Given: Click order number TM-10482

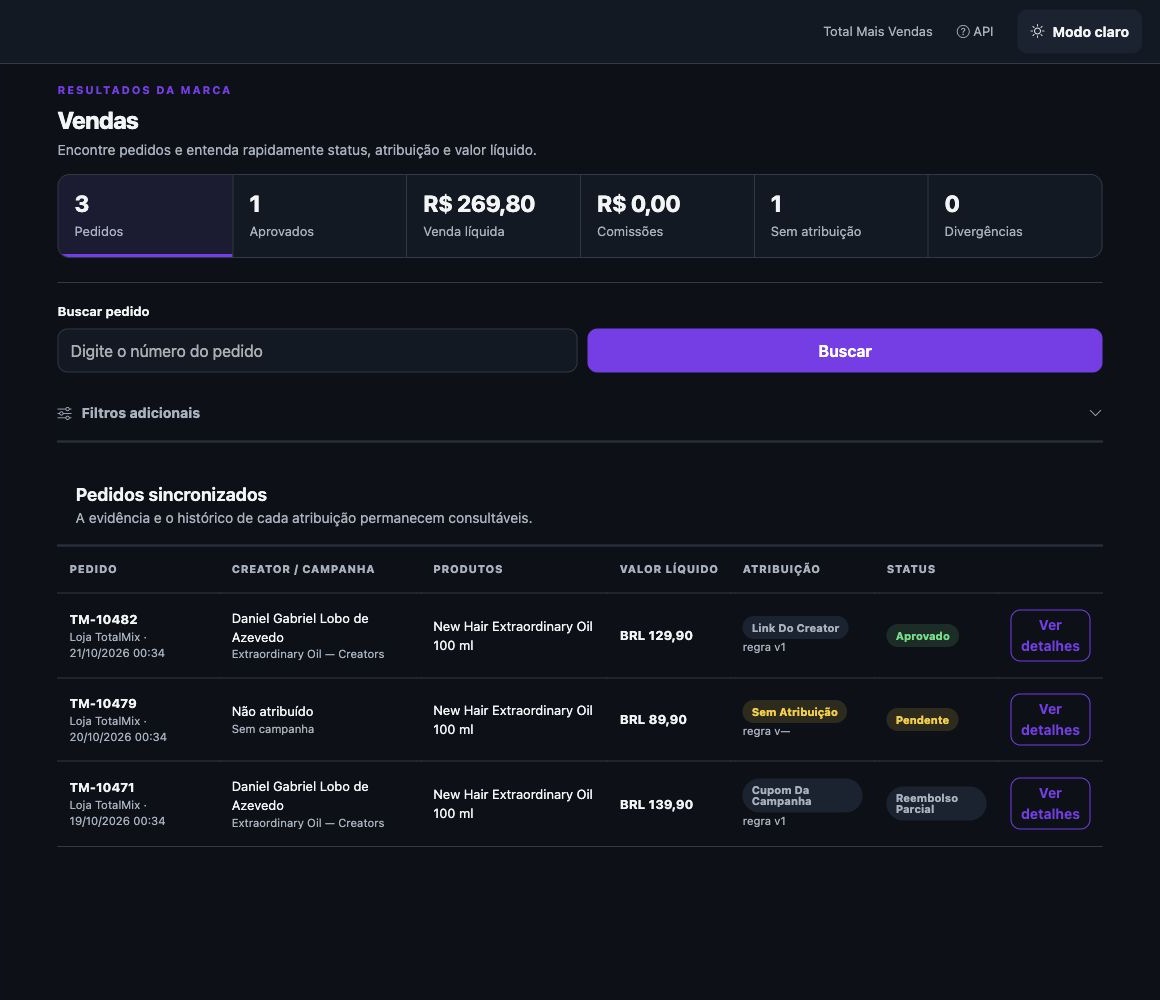Looking at the screenshot, I should (x=104, y=619).
